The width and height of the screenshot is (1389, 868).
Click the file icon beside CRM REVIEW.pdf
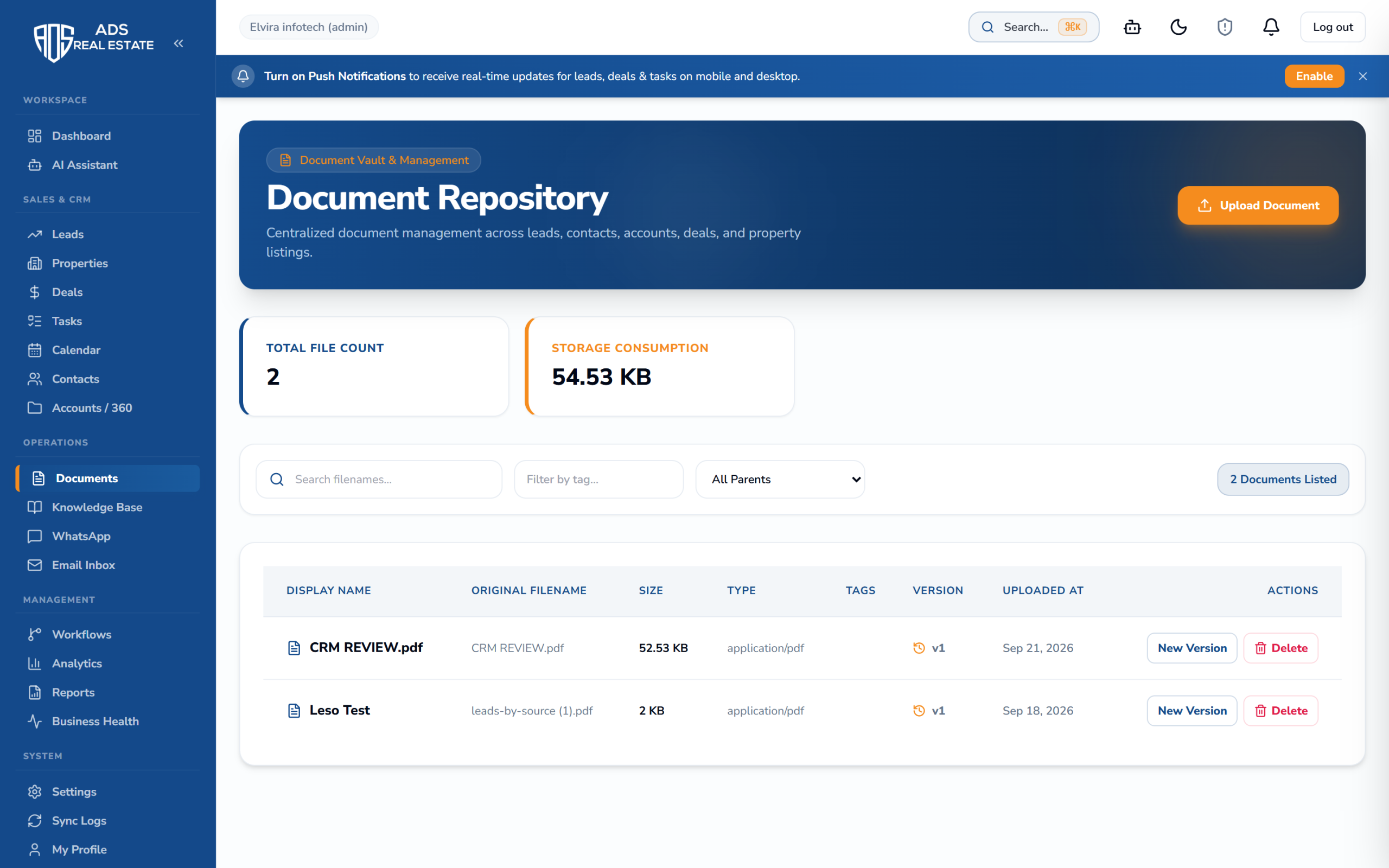pyautogui.click(x=294, y=648)
